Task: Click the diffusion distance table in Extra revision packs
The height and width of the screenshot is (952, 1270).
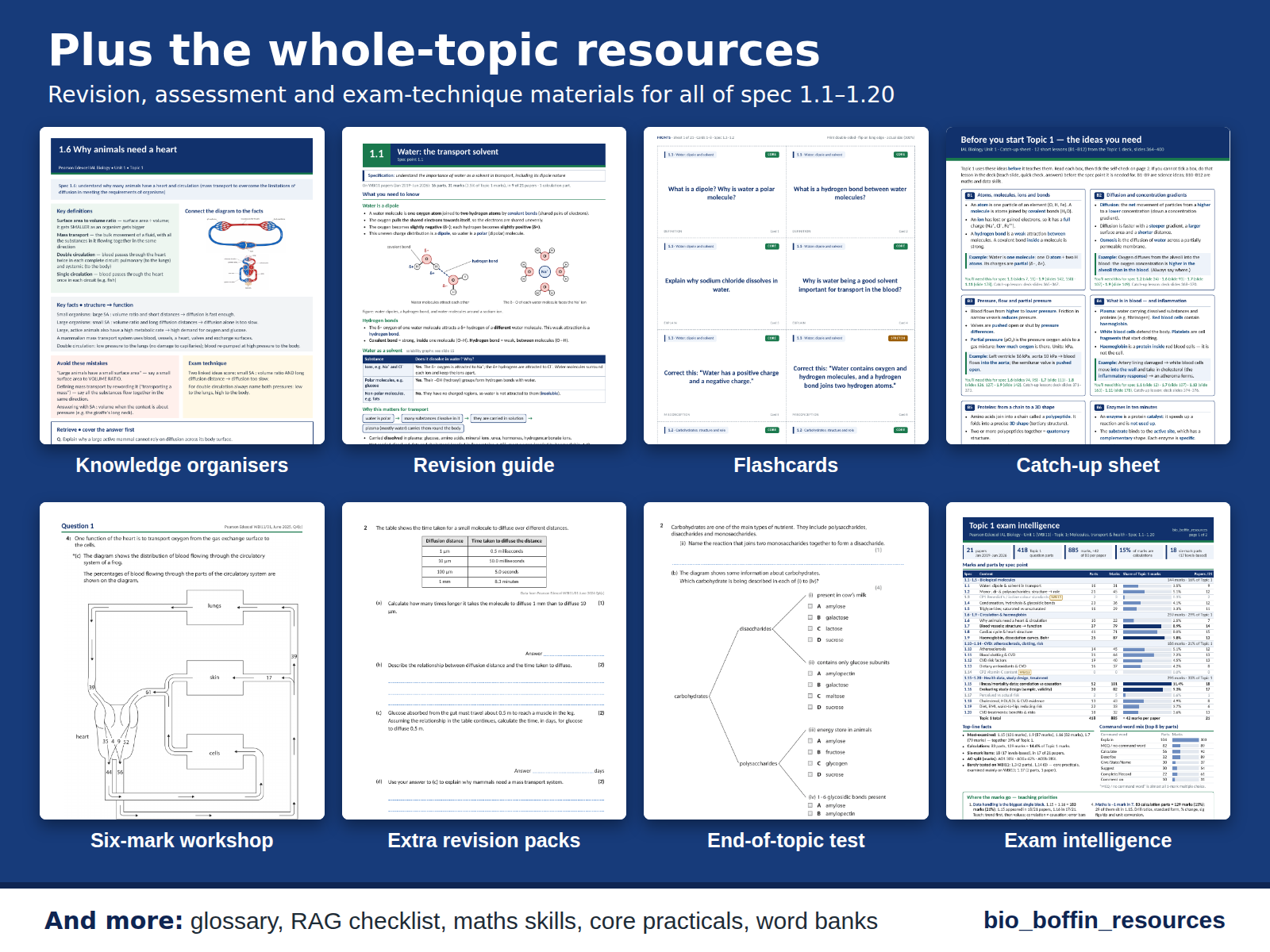Action: 484,561
